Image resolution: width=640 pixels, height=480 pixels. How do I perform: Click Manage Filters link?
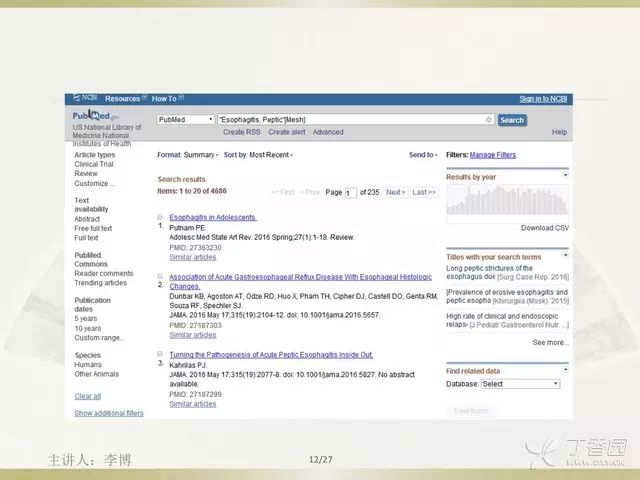[493, 155]
